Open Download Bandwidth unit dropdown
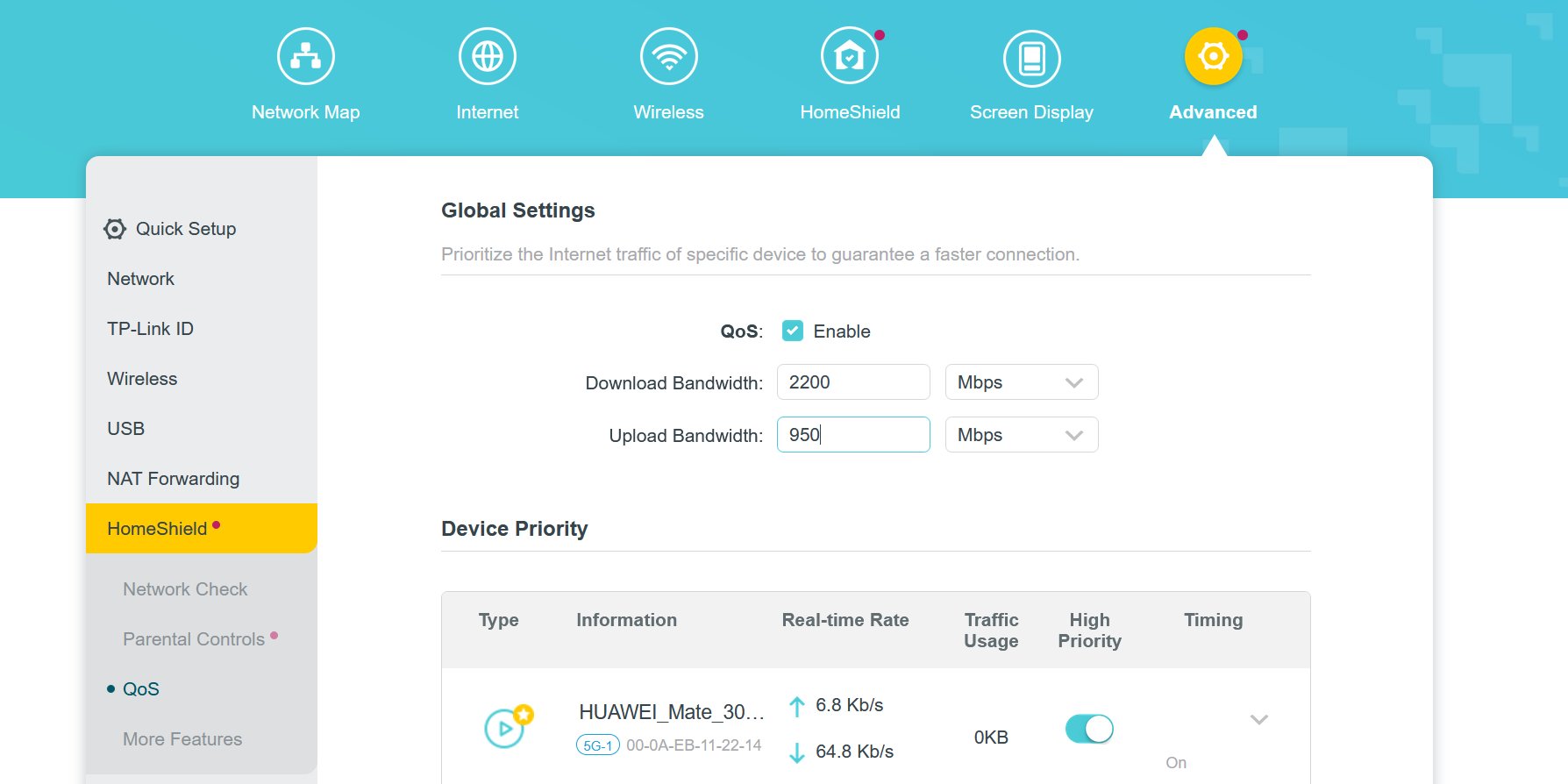Image resolution: width=1568 pixels, height=784 pixels. (1022, 382)
